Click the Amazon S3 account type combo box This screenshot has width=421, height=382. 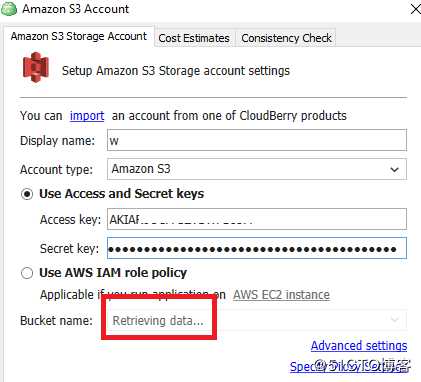pyautogui.click(x=257, y=169)
